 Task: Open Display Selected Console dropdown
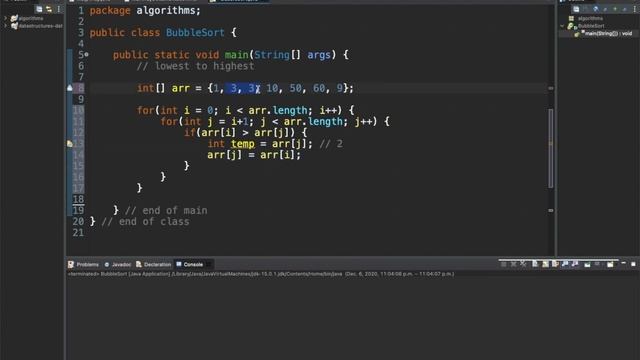coord(597,264)
